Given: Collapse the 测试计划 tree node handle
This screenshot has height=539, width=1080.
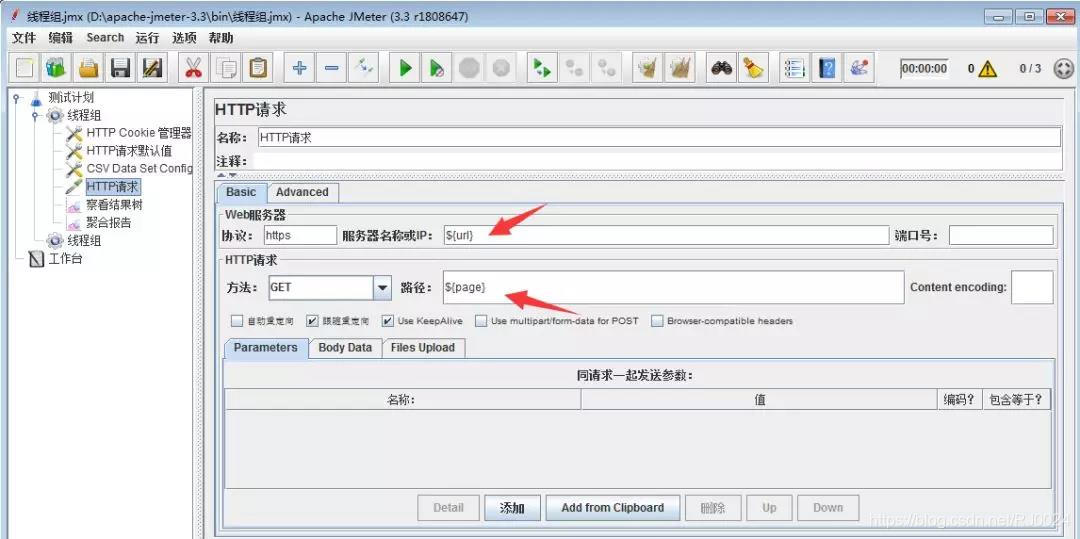Looking at the screenshot, I should pyautogui.click(x=17, y=98).
